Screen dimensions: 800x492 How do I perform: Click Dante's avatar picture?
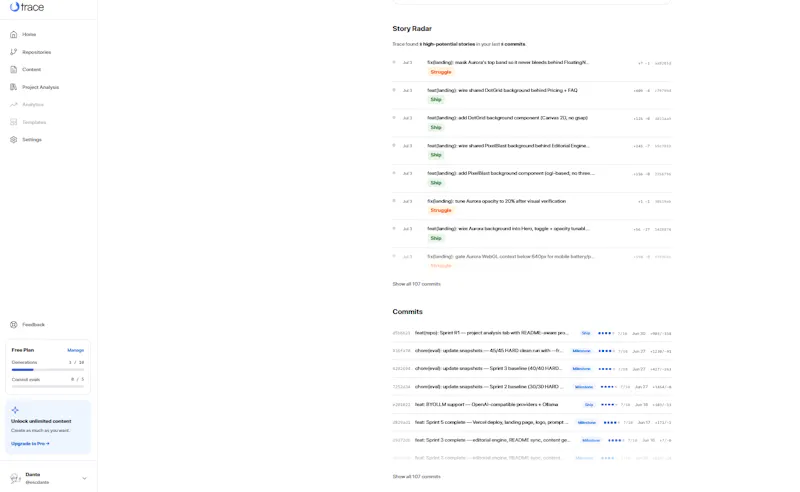point(15,478)
